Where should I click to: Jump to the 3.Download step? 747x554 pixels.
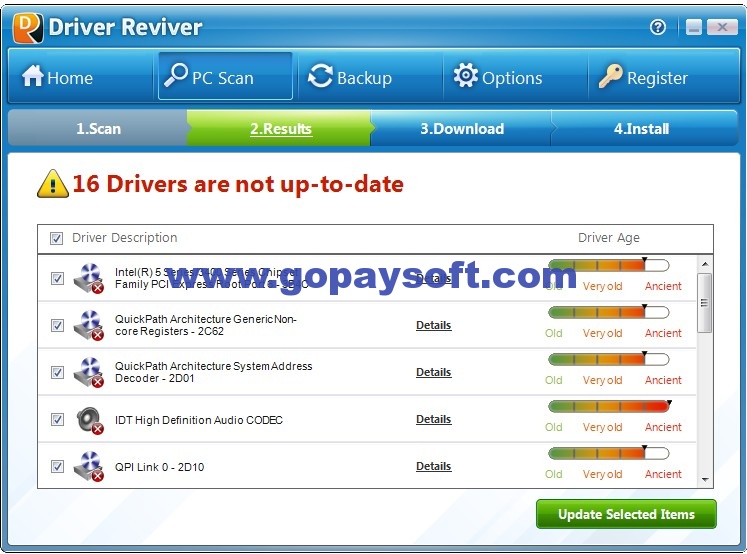click(462, 128)
